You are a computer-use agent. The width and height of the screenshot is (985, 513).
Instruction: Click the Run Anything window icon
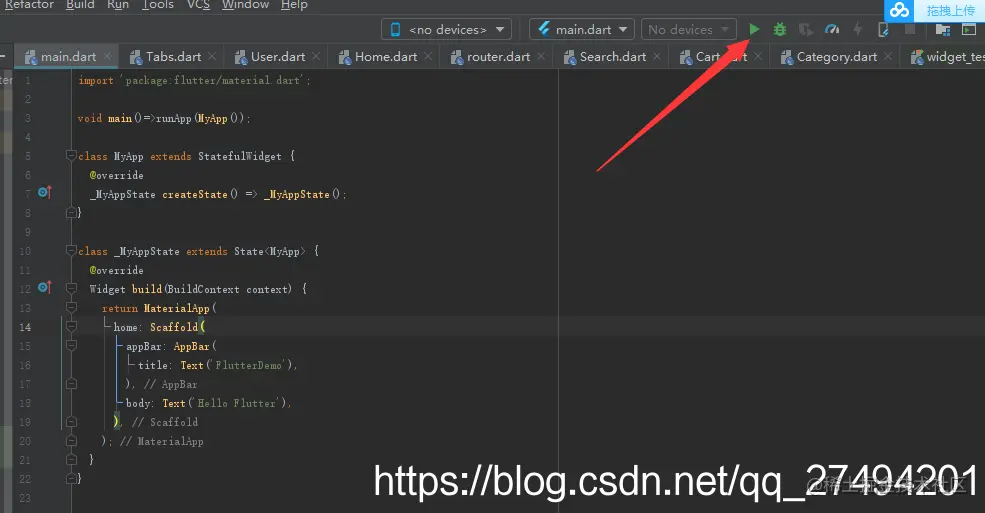click(x=969, y=30)
